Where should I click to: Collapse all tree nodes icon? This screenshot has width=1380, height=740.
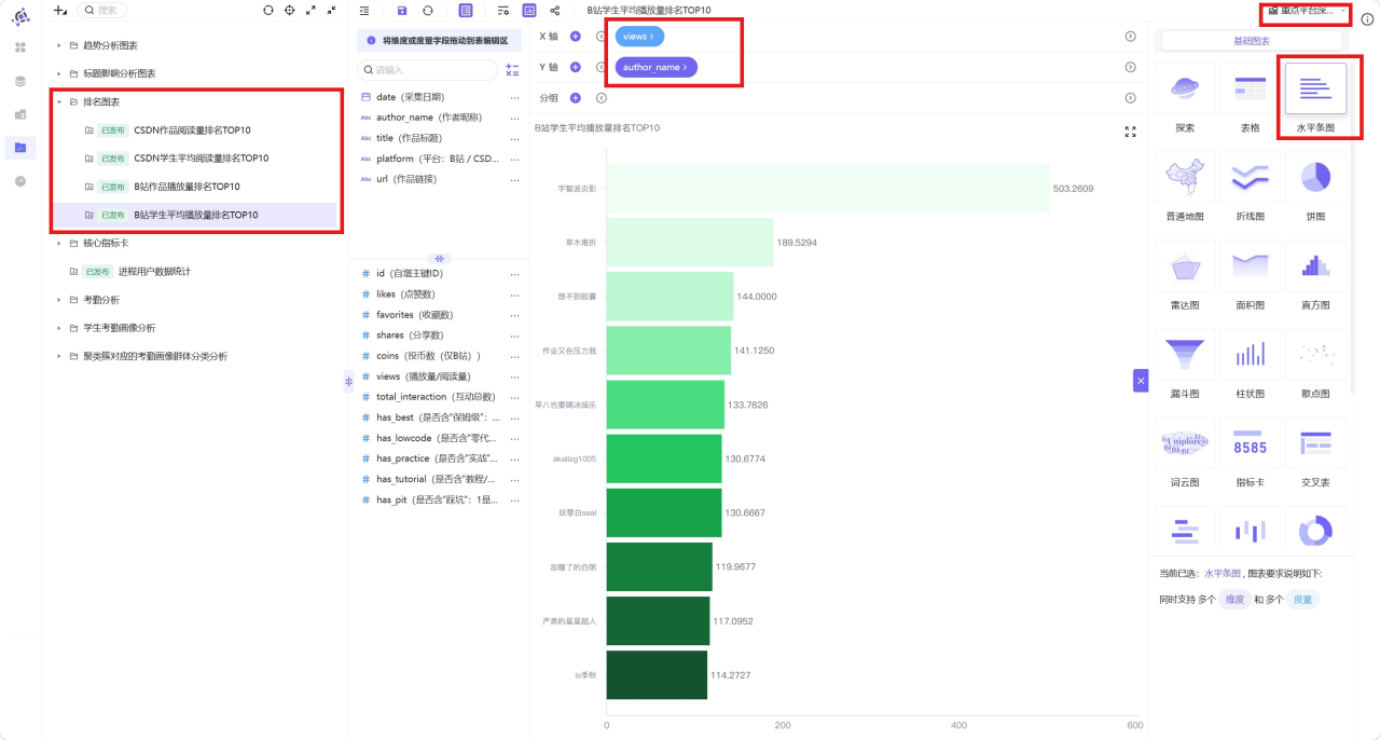point(332,10)
